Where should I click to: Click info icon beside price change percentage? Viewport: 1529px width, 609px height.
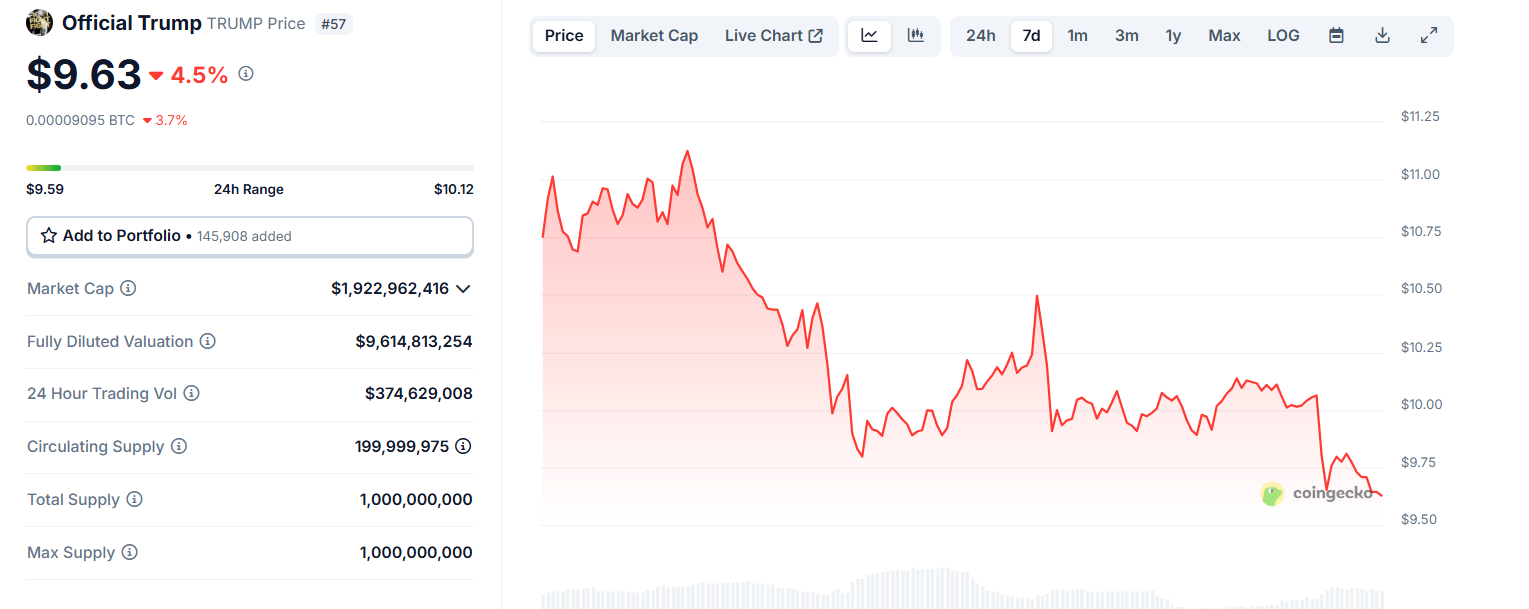[x=246, y=73]
